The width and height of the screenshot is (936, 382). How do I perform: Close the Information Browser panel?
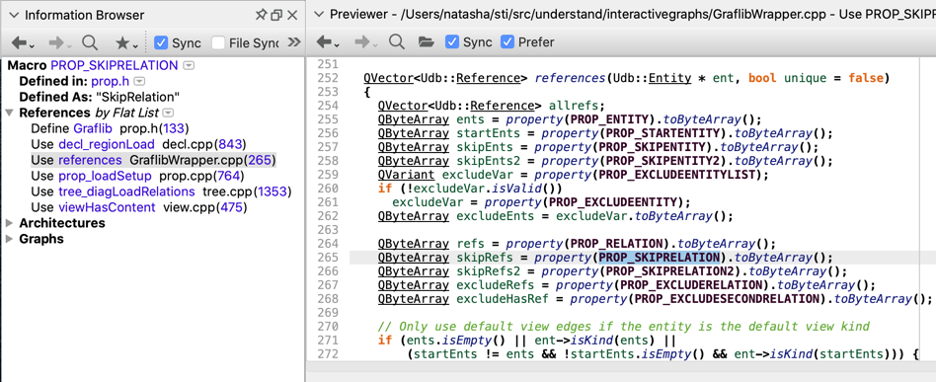click(x=292, y=15)
